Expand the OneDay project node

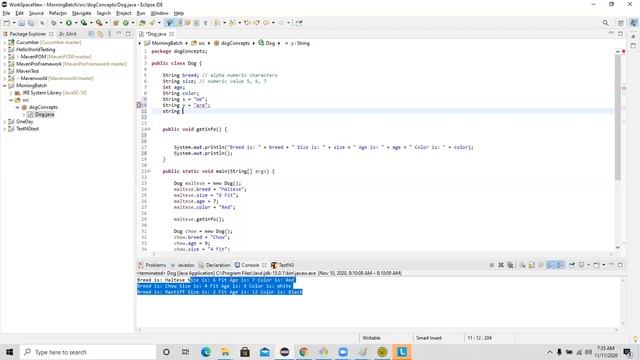(x=4, y=122)
